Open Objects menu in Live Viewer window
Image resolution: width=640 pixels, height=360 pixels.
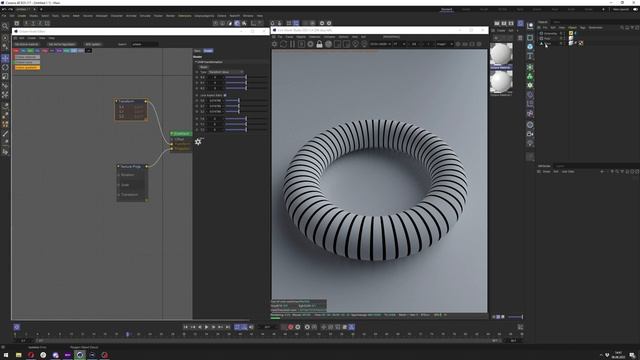301,37
